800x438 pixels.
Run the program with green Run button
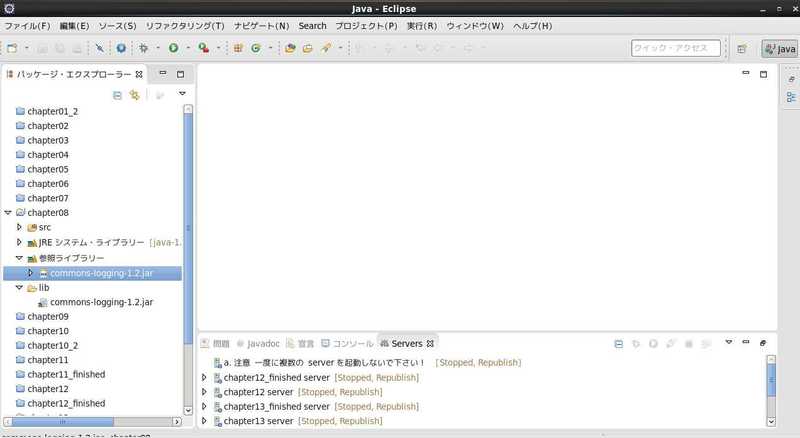click(173, 48)
